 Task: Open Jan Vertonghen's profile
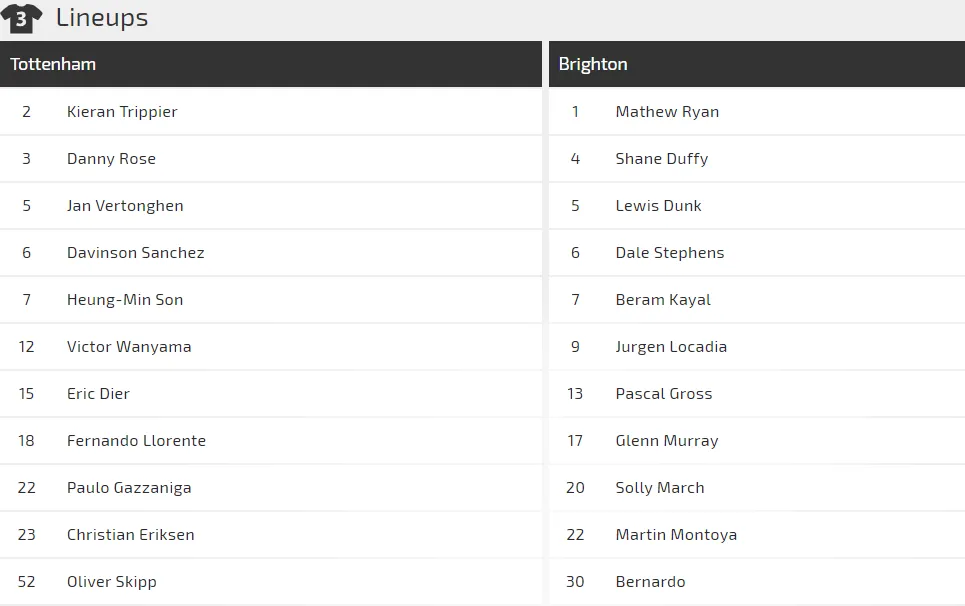(125, 206)
